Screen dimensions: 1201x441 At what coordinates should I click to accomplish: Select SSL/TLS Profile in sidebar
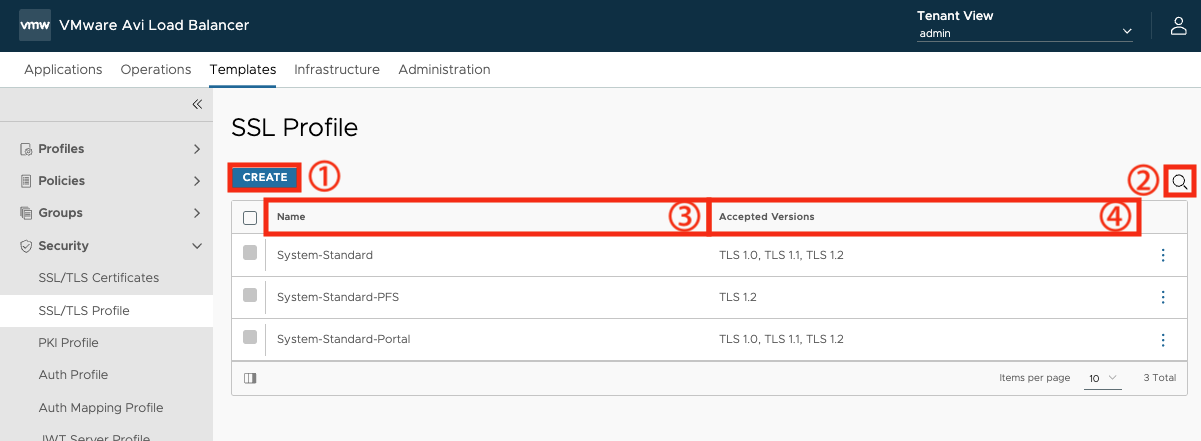pyautogui.click(x=84, y=311)
